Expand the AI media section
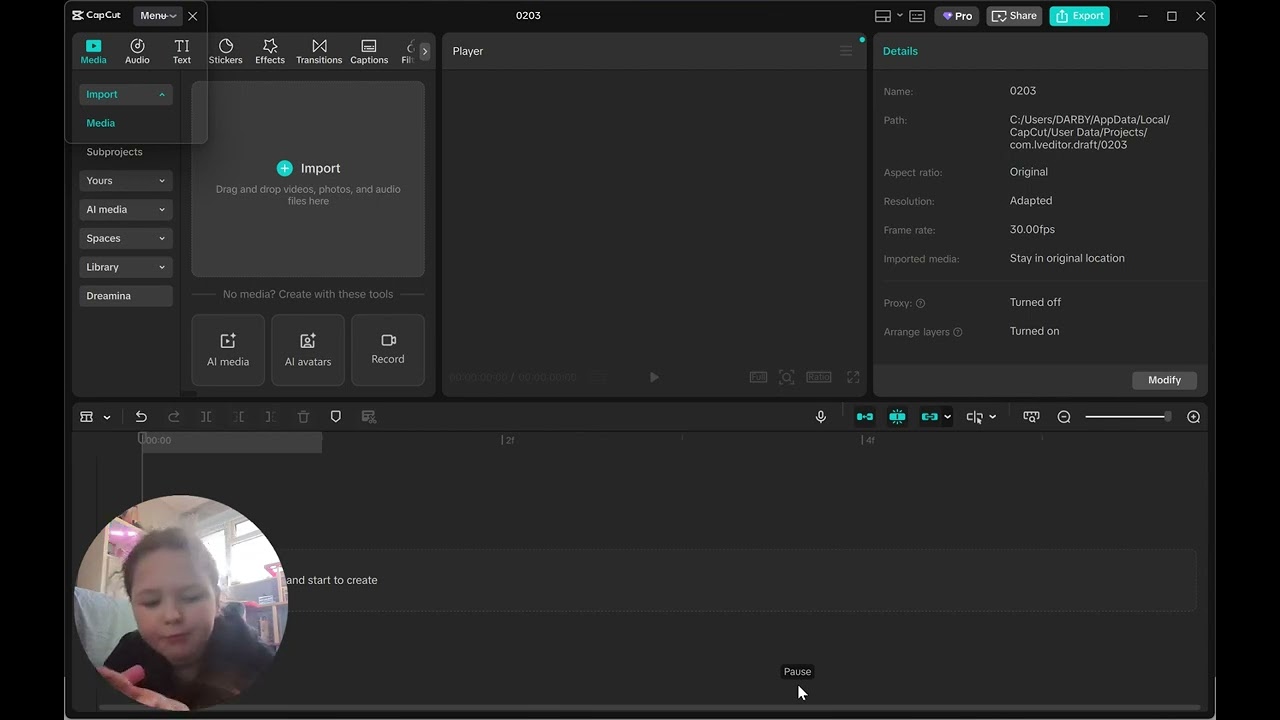This screenshot has height=720, width=1280. pos(126,210)
